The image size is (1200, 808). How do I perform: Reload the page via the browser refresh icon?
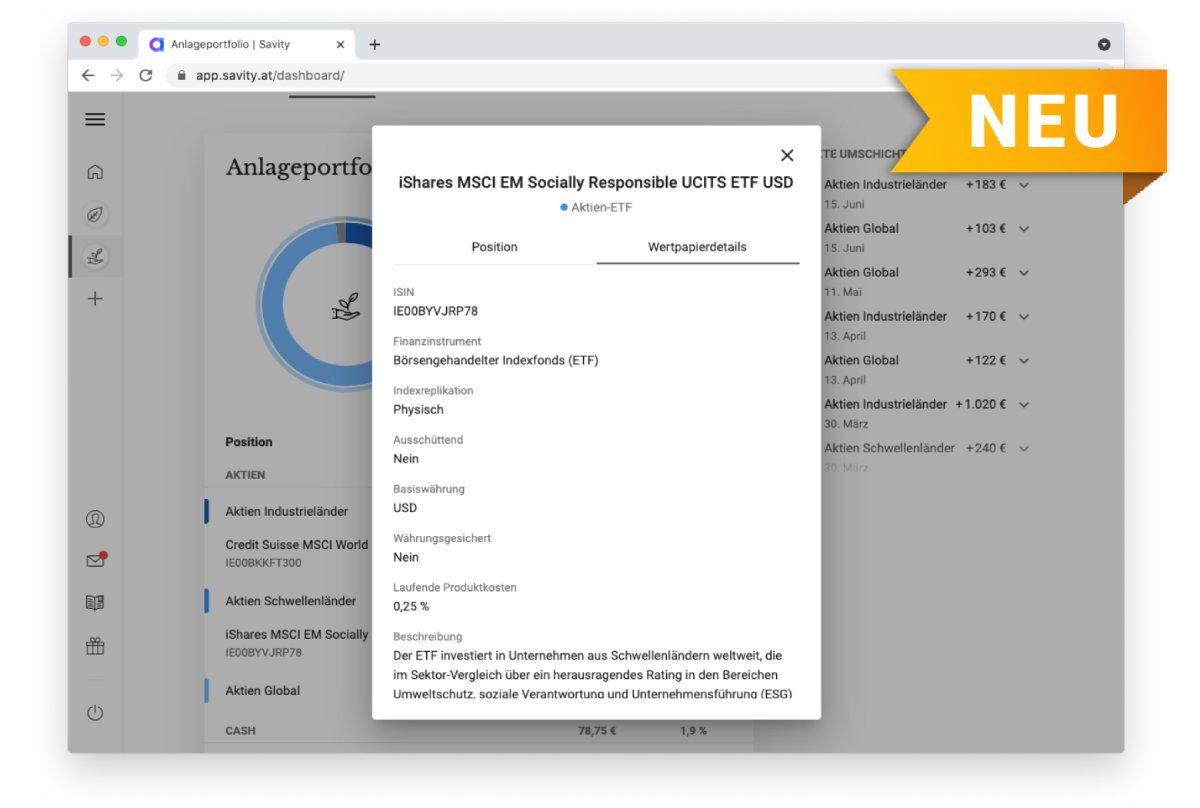pyautogui.click(x=144, y=74)
